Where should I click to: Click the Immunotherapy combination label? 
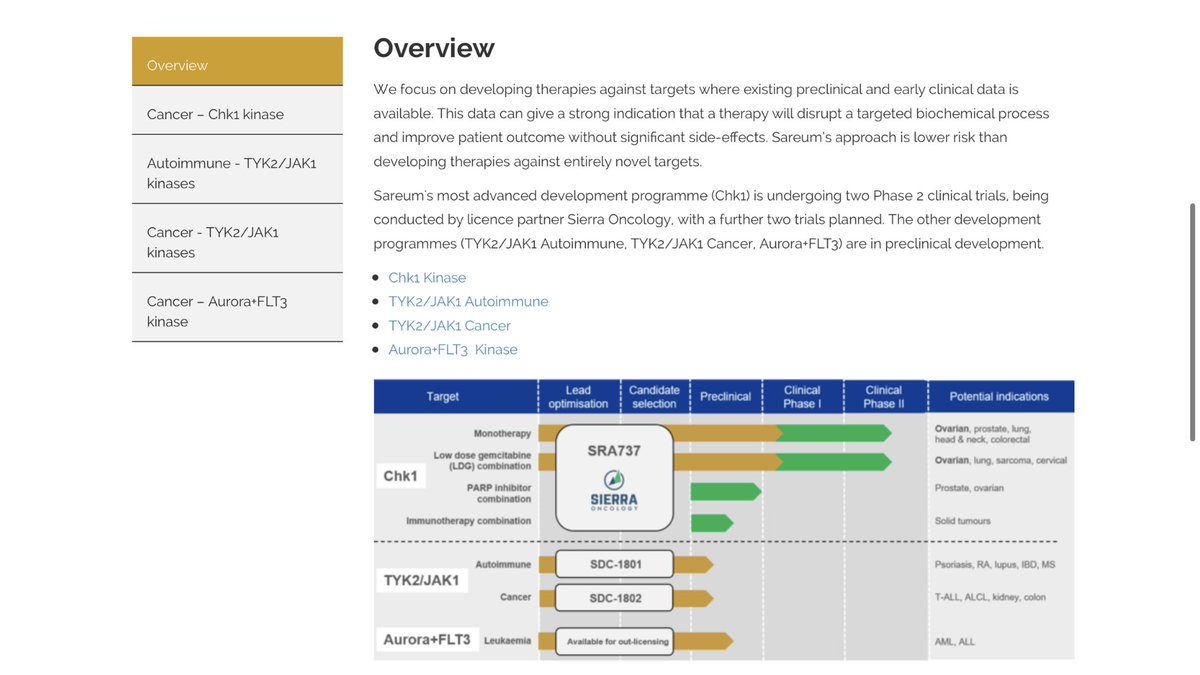[x=468, y=521]
